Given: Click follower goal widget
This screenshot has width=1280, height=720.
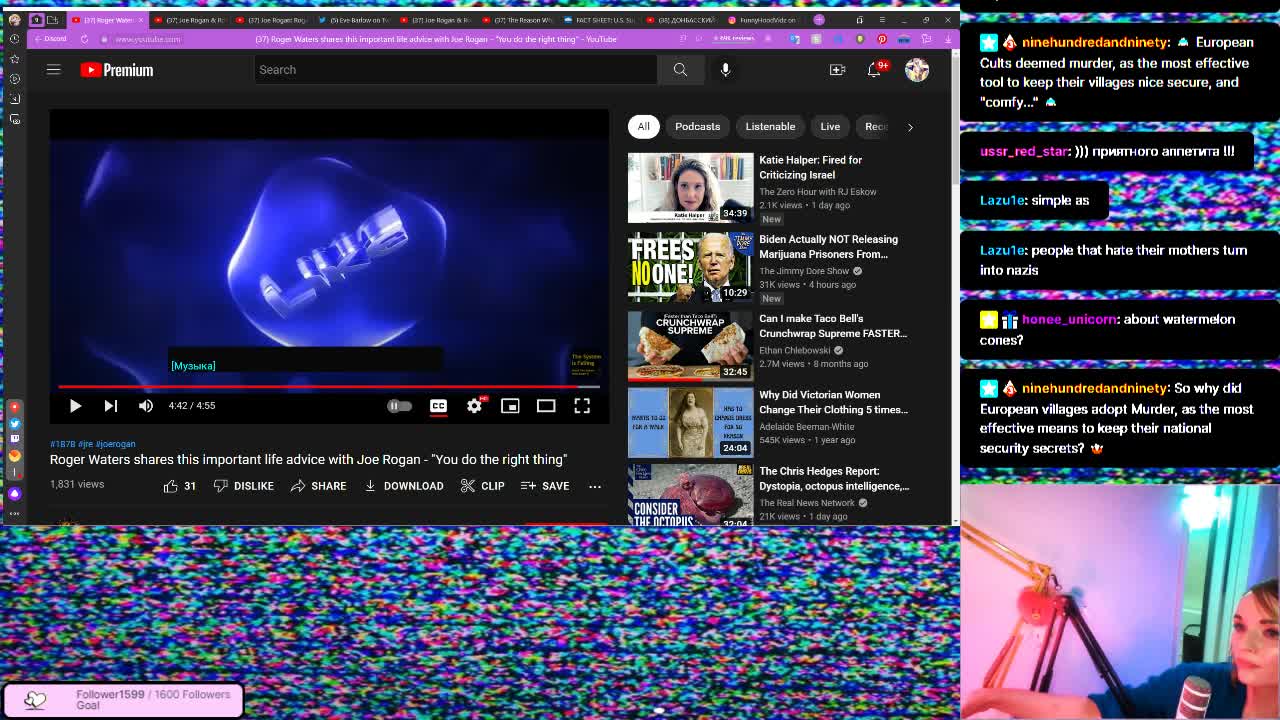Looking at the screenshot, I should [122, 700].
